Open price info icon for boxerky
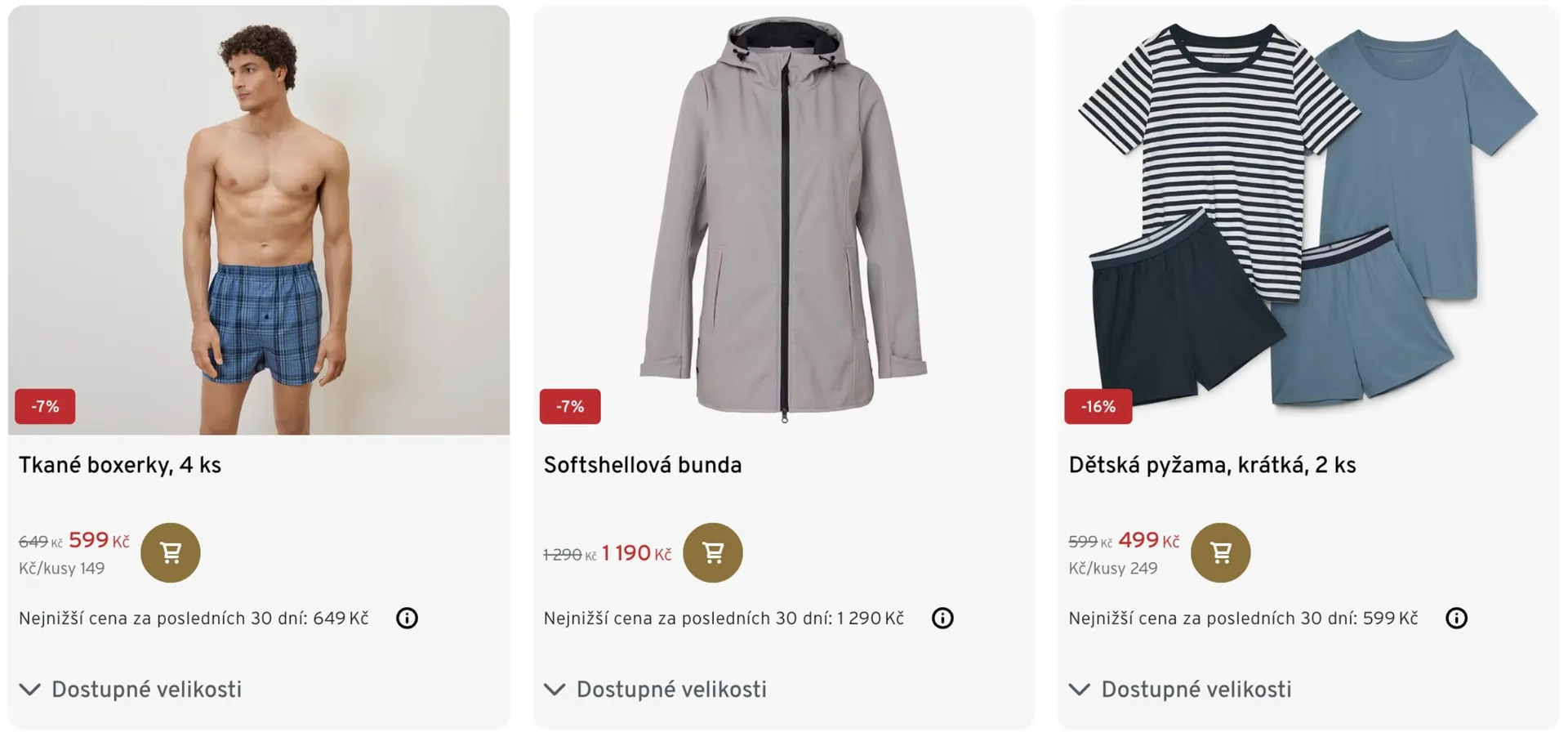This screenshot has height=737, width=1568. coord(407,618)
